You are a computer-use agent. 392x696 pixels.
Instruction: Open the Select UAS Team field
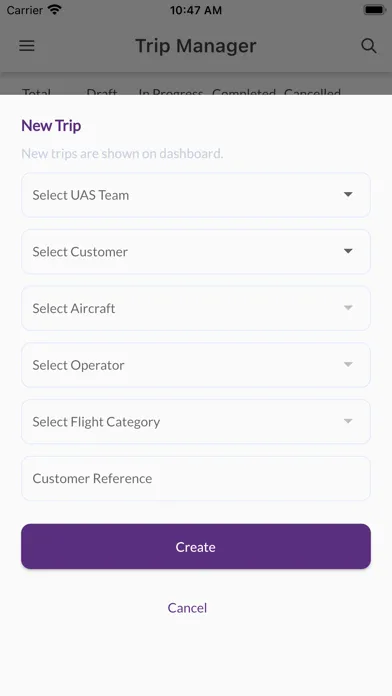[196, 195]
